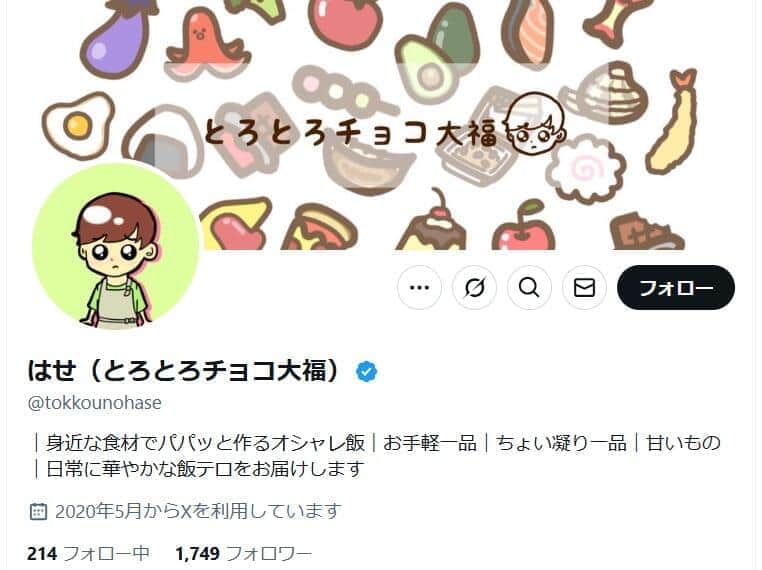Click the 2020年5月 join date text

[x=198, y=511]
